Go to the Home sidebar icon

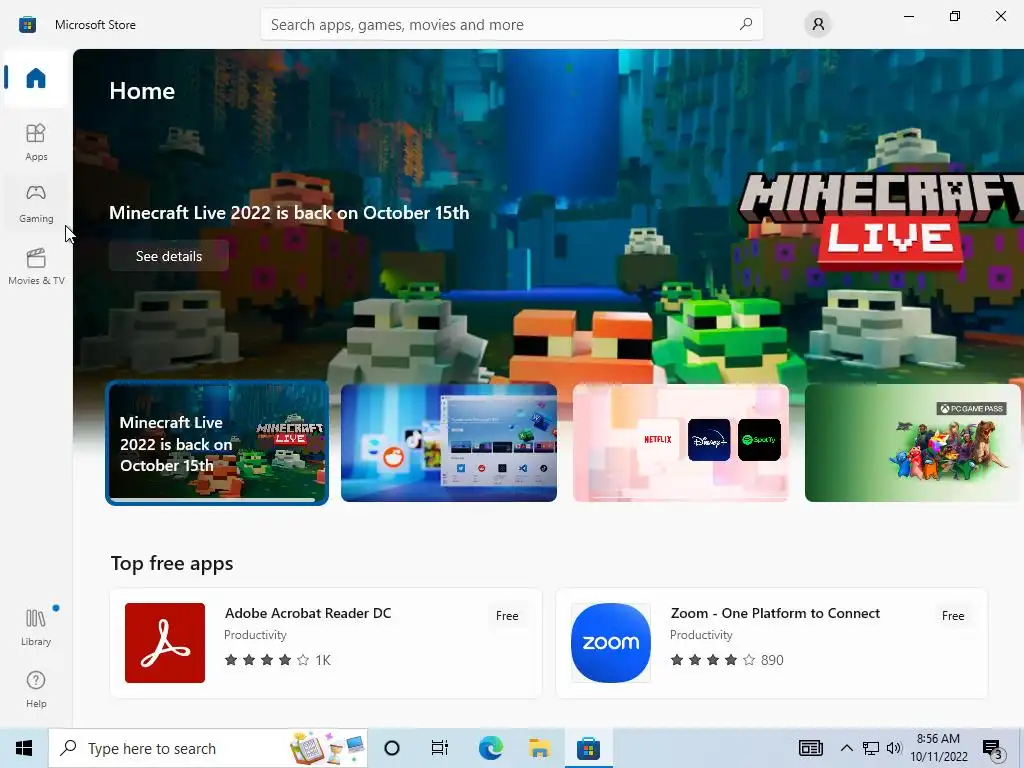[x=36, y=78]
